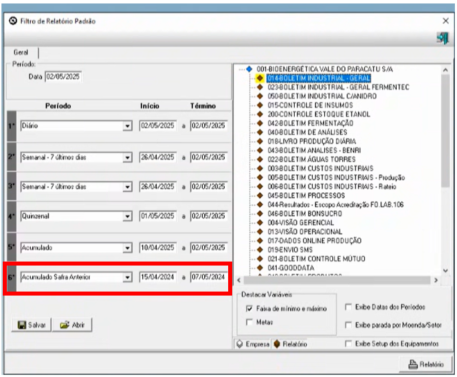Click the diamond icon beside 013-VISÃO OPERACIONAL
The width and height of the screenshot is (457, 377).
(x=260, y=231)
